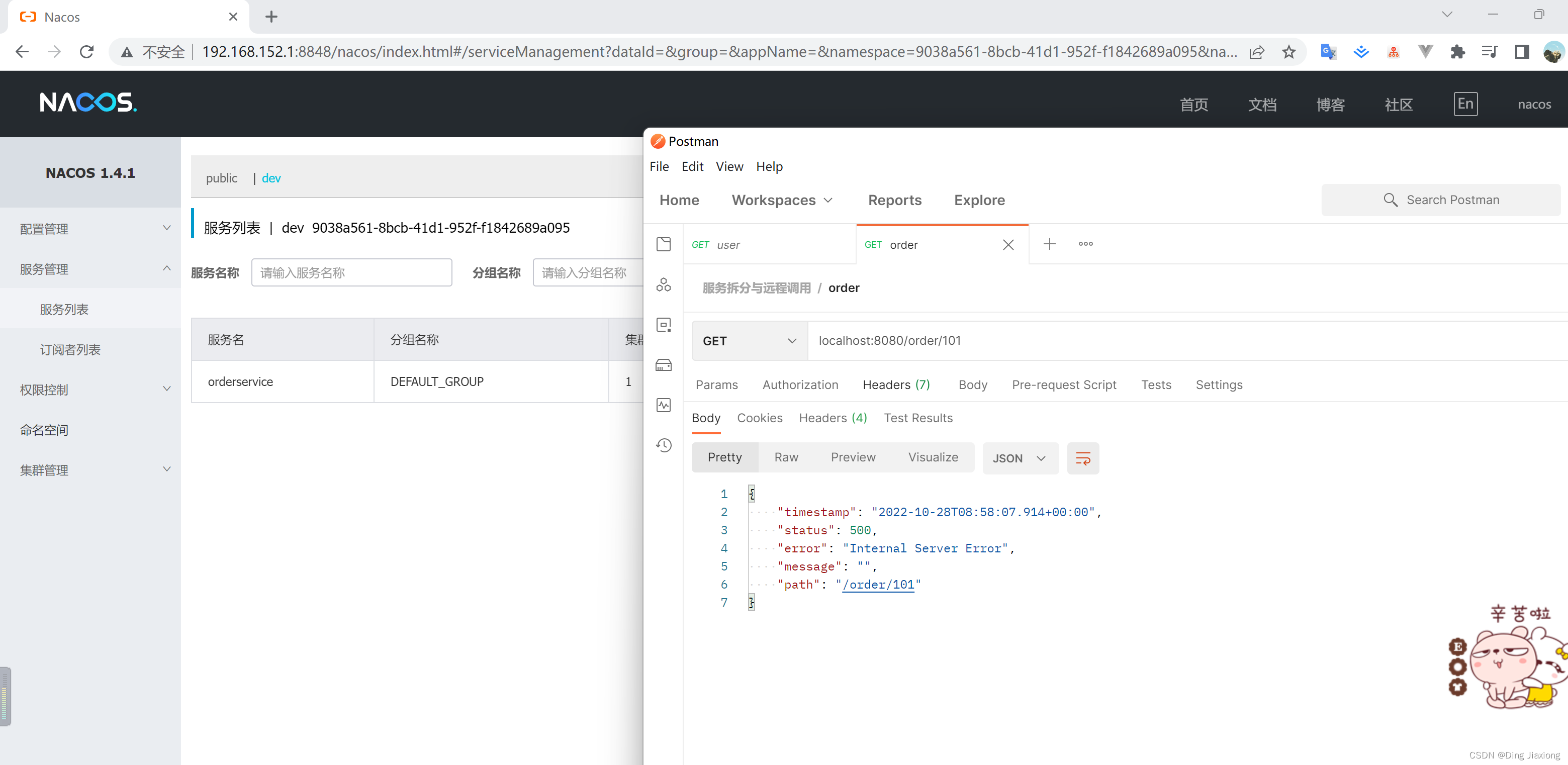Click the three-dot menu icon in Postman tab
The image size is (1568, 765).
(x=1086, y=243)
